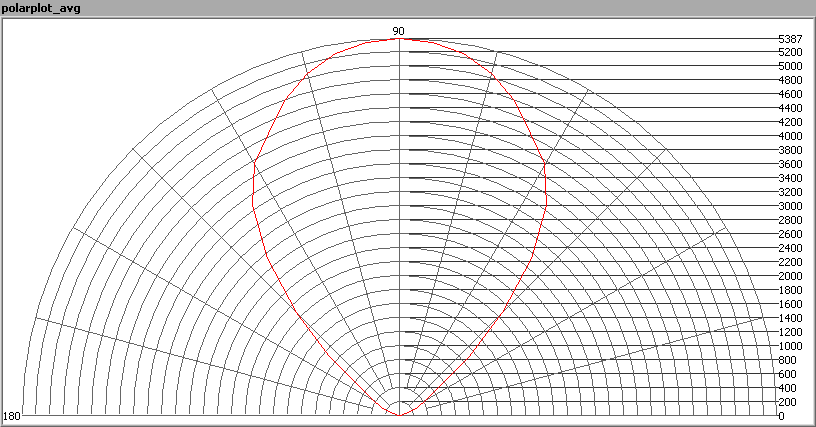Screen dimensions: 816x427
Task: Click the red curve's peak at 90 degrees
Action: point(399,40)
